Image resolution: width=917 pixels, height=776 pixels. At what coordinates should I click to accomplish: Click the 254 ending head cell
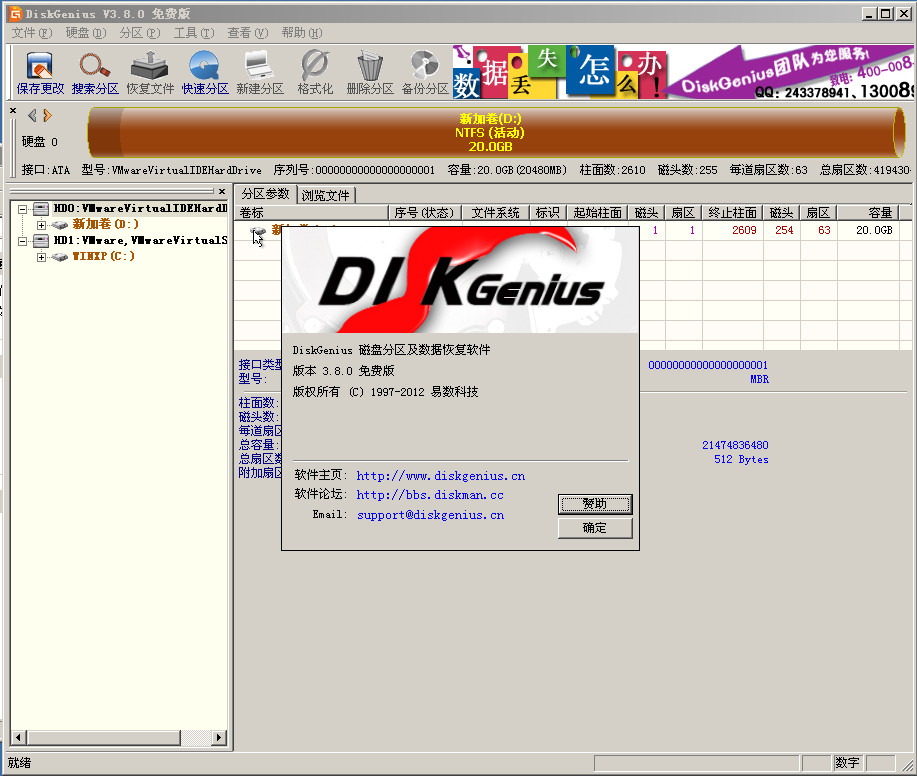point(784,230)
